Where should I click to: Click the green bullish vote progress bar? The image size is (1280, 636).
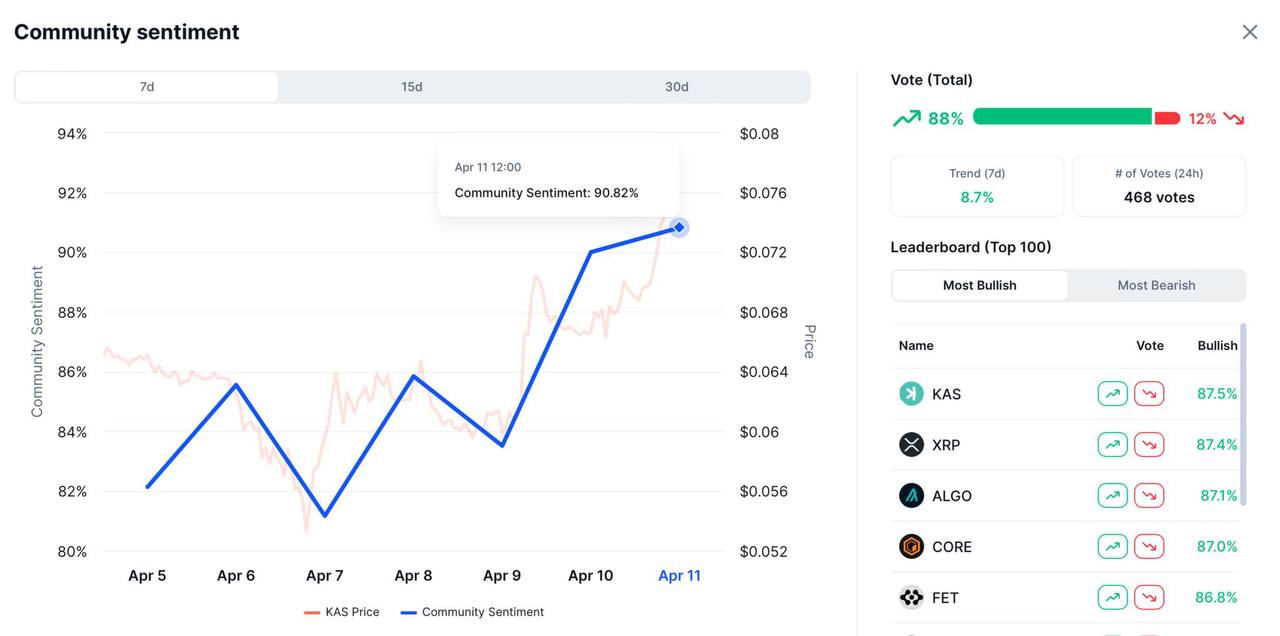[x=1062, y=117]
